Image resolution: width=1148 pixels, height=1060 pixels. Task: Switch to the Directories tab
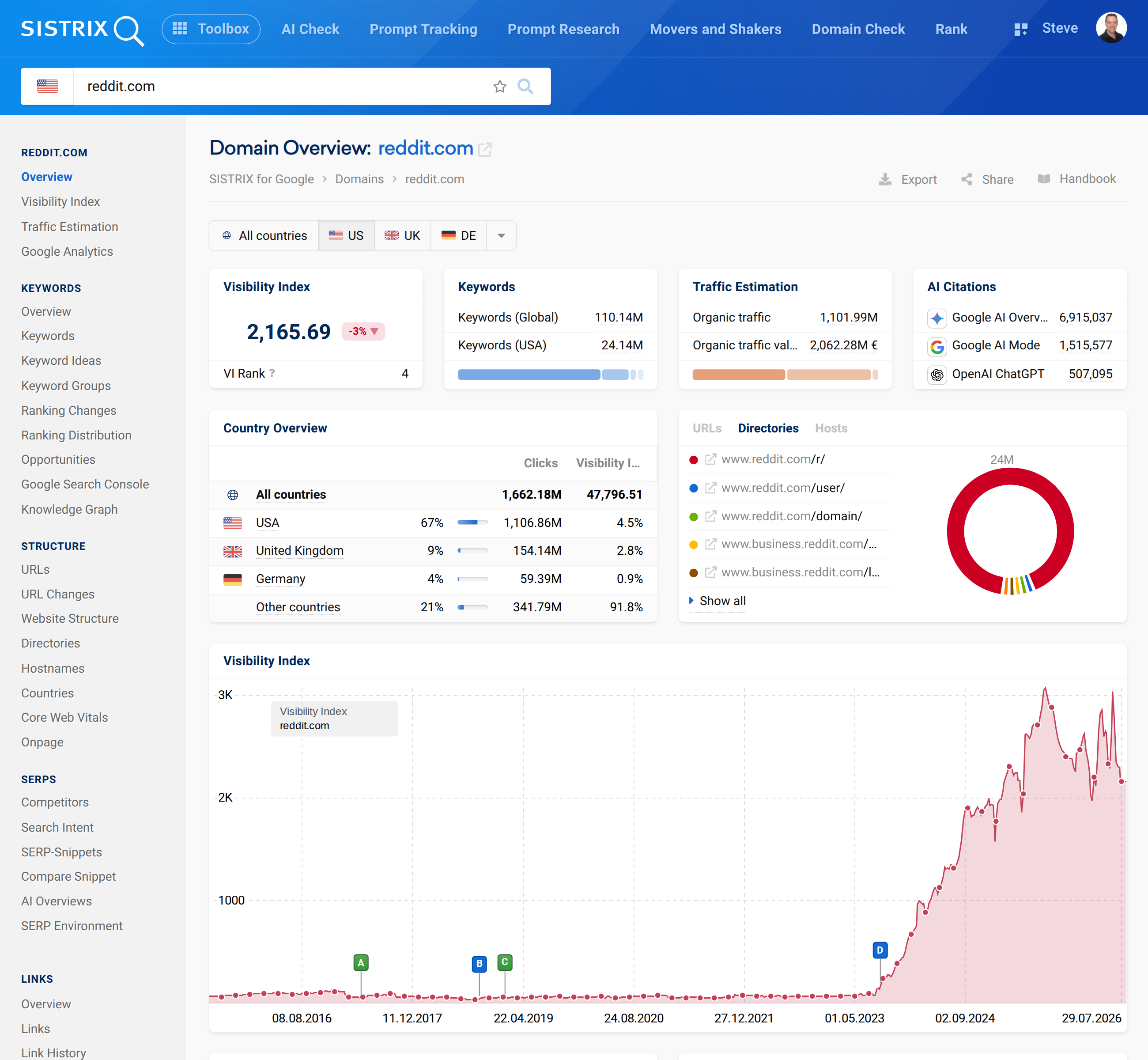[768, 428]
